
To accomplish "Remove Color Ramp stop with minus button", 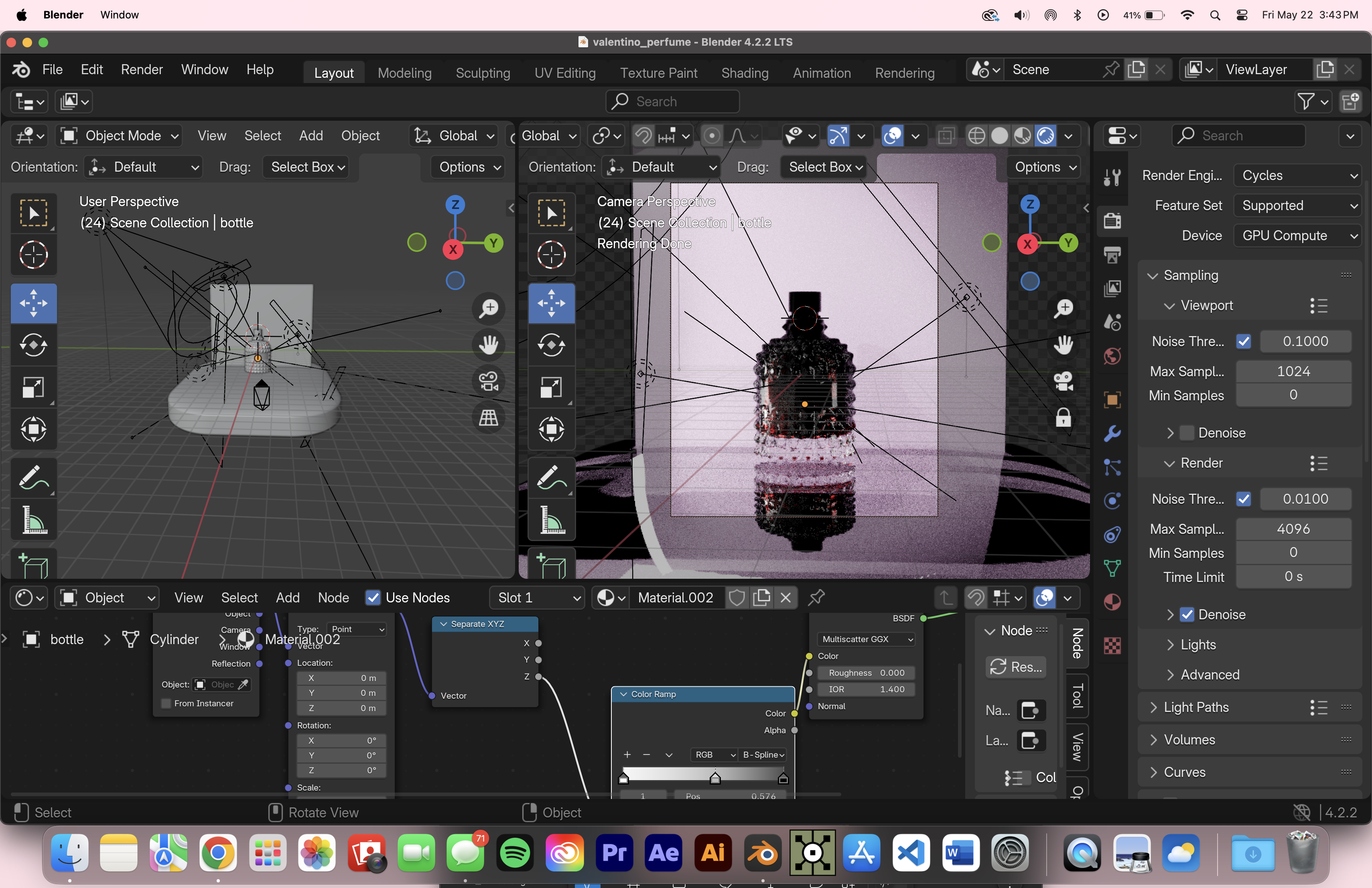I will (x=647, y=754).
